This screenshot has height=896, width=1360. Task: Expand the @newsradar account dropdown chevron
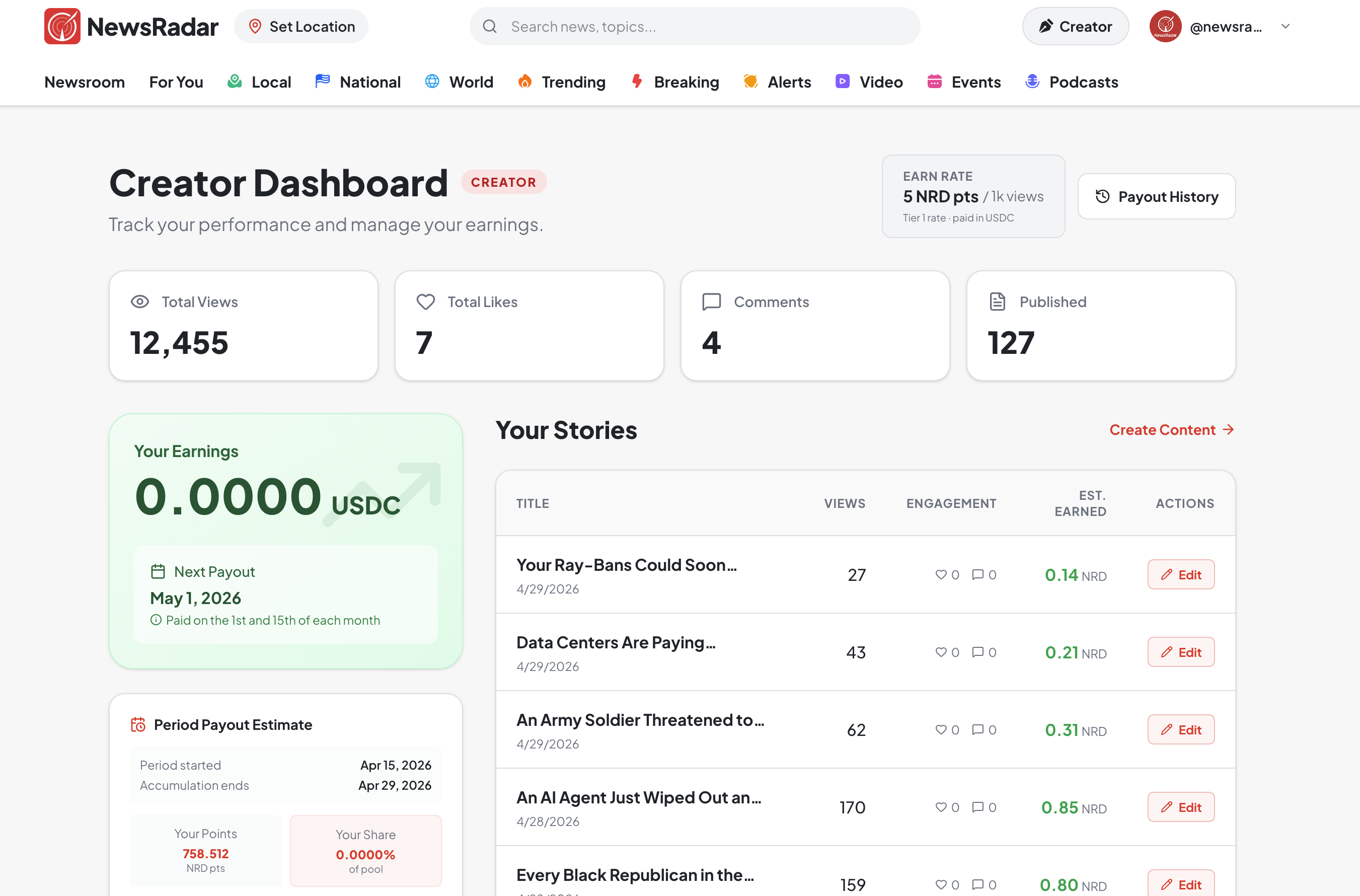[x=1285, y=26]
